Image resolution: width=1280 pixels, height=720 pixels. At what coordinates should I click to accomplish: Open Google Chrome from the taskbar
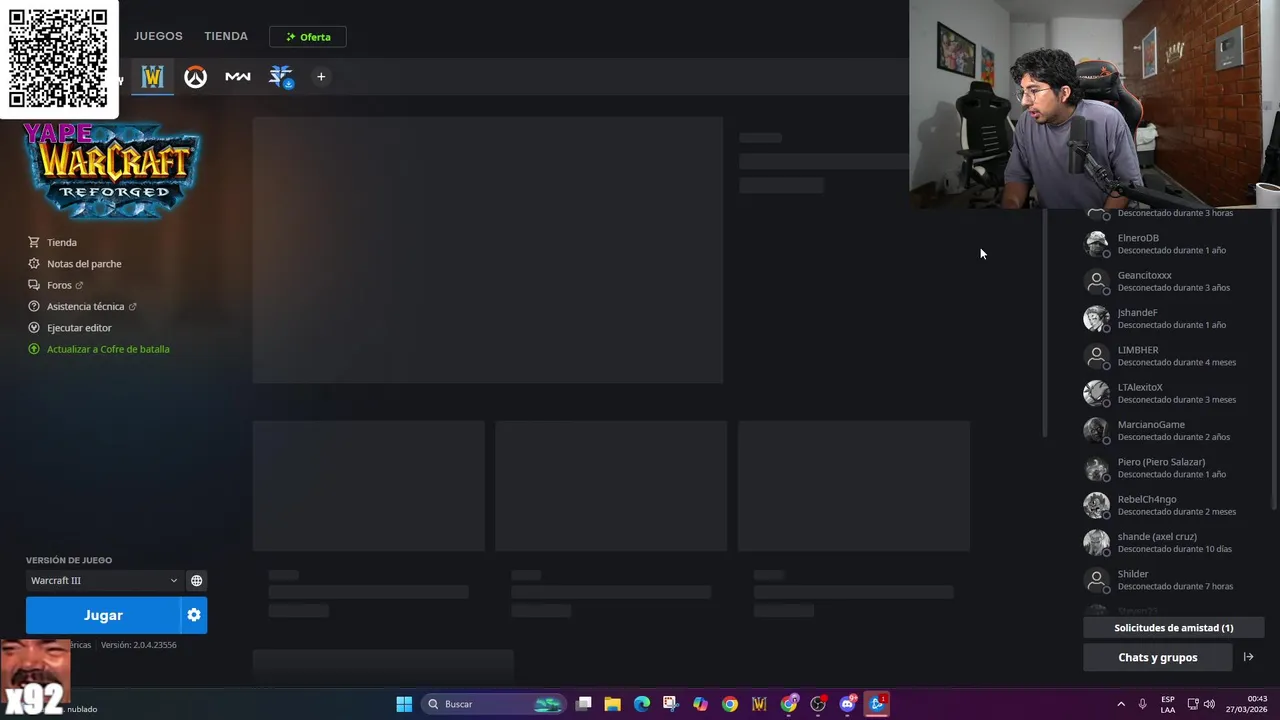tap(730, 704)
